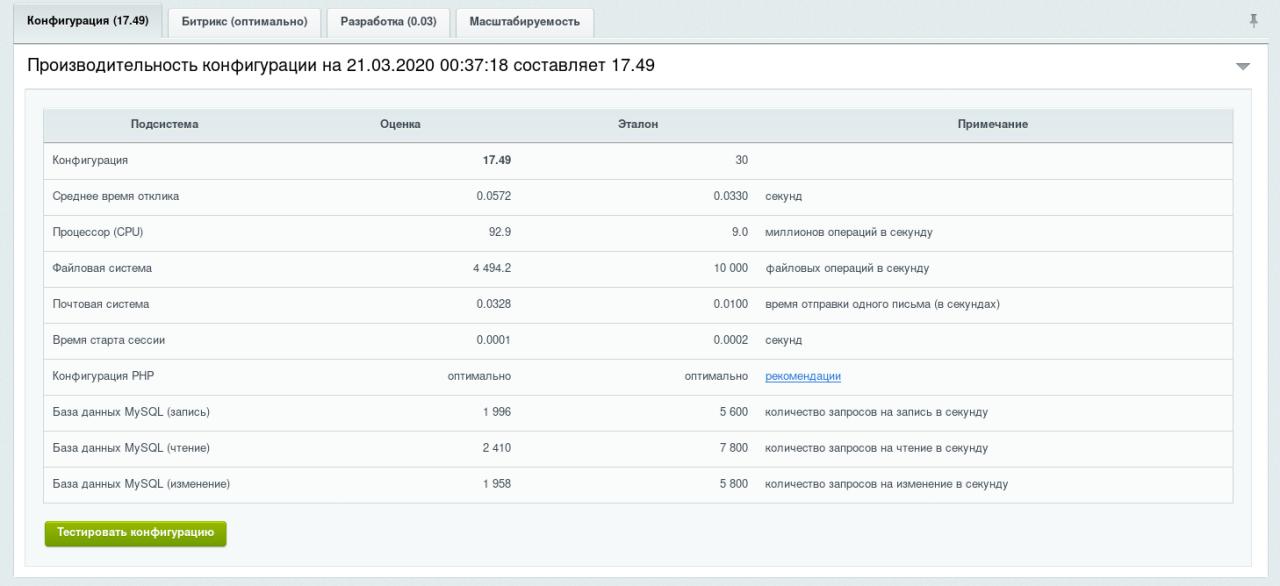
Task: Click the 0.0100 reference value
Action: pyautogui.click(x=731, y=304)
